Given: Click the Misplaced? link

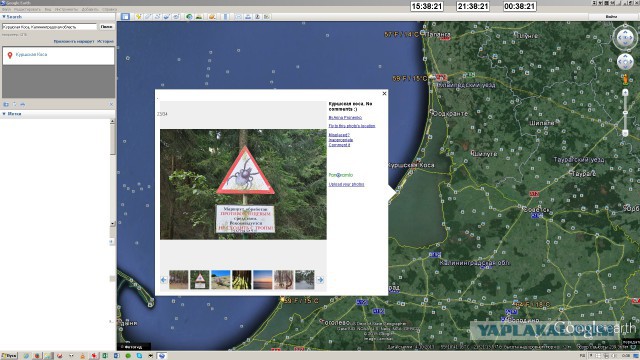Looking at the screenshot, I should click(x=339, y=135).
